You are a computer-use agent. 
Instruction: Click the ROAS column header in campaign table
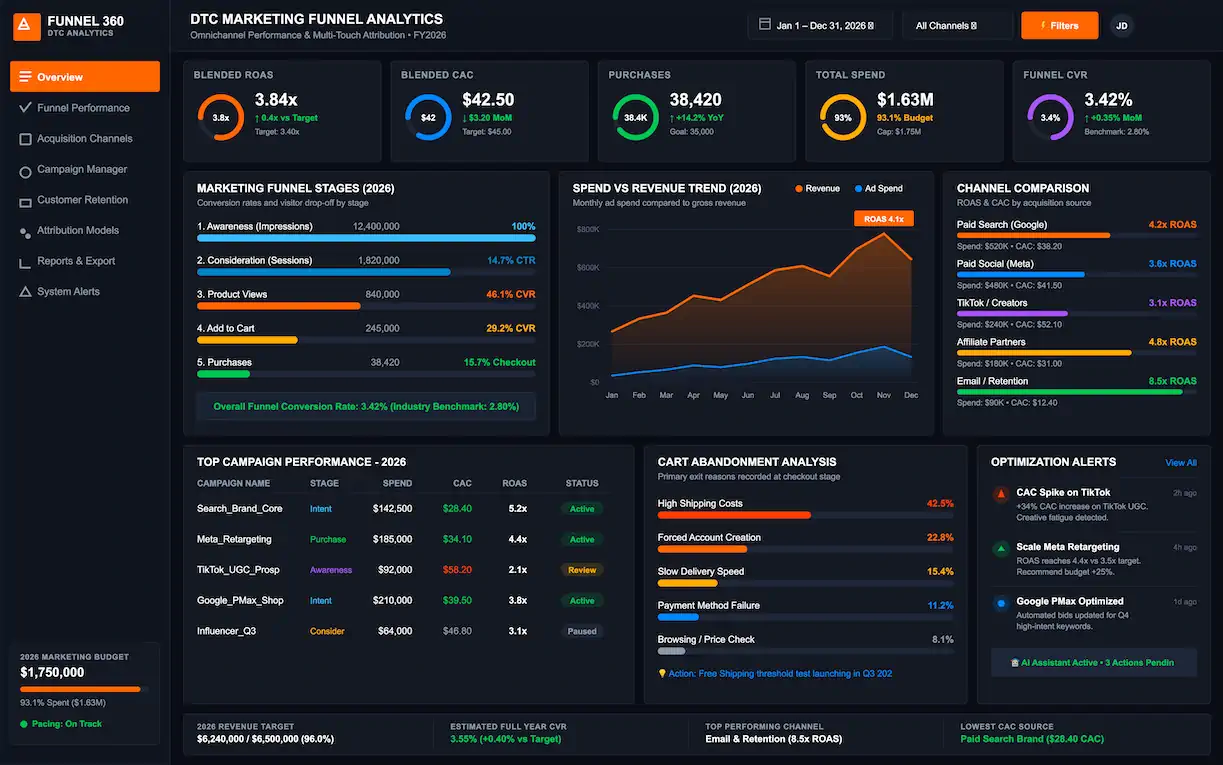[515, 484]
